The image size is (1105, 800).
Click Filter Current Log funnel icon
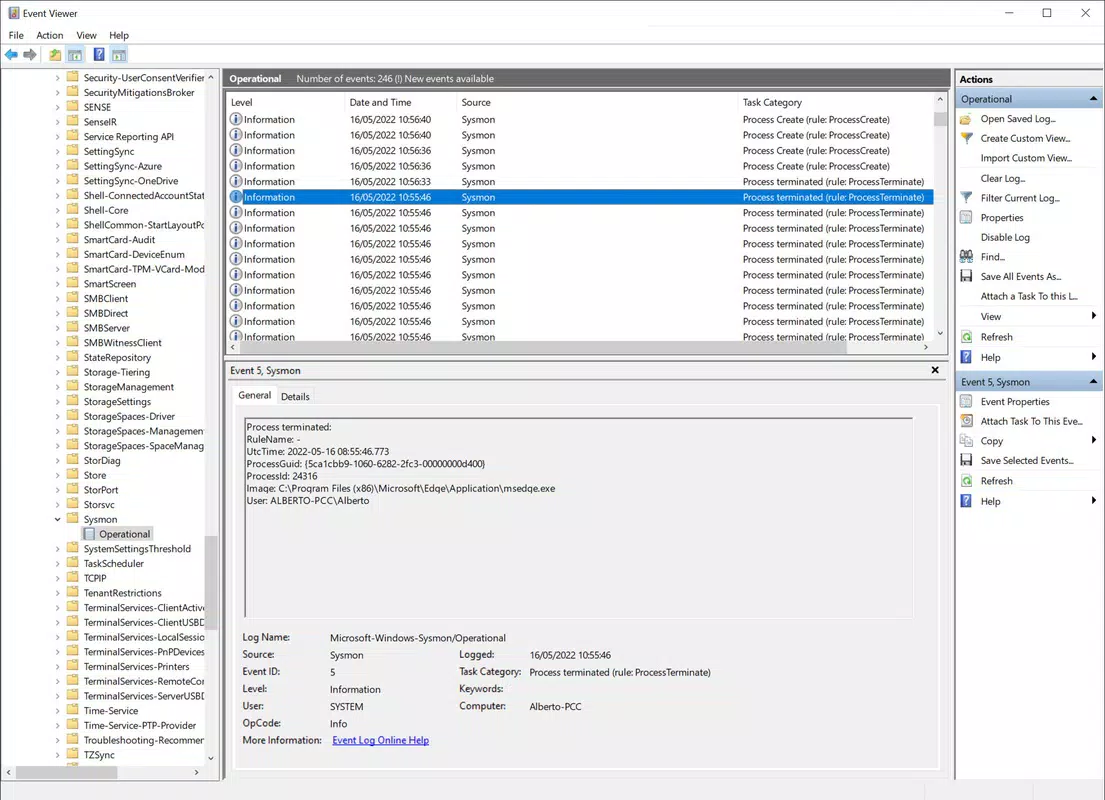tap(966, 198)
